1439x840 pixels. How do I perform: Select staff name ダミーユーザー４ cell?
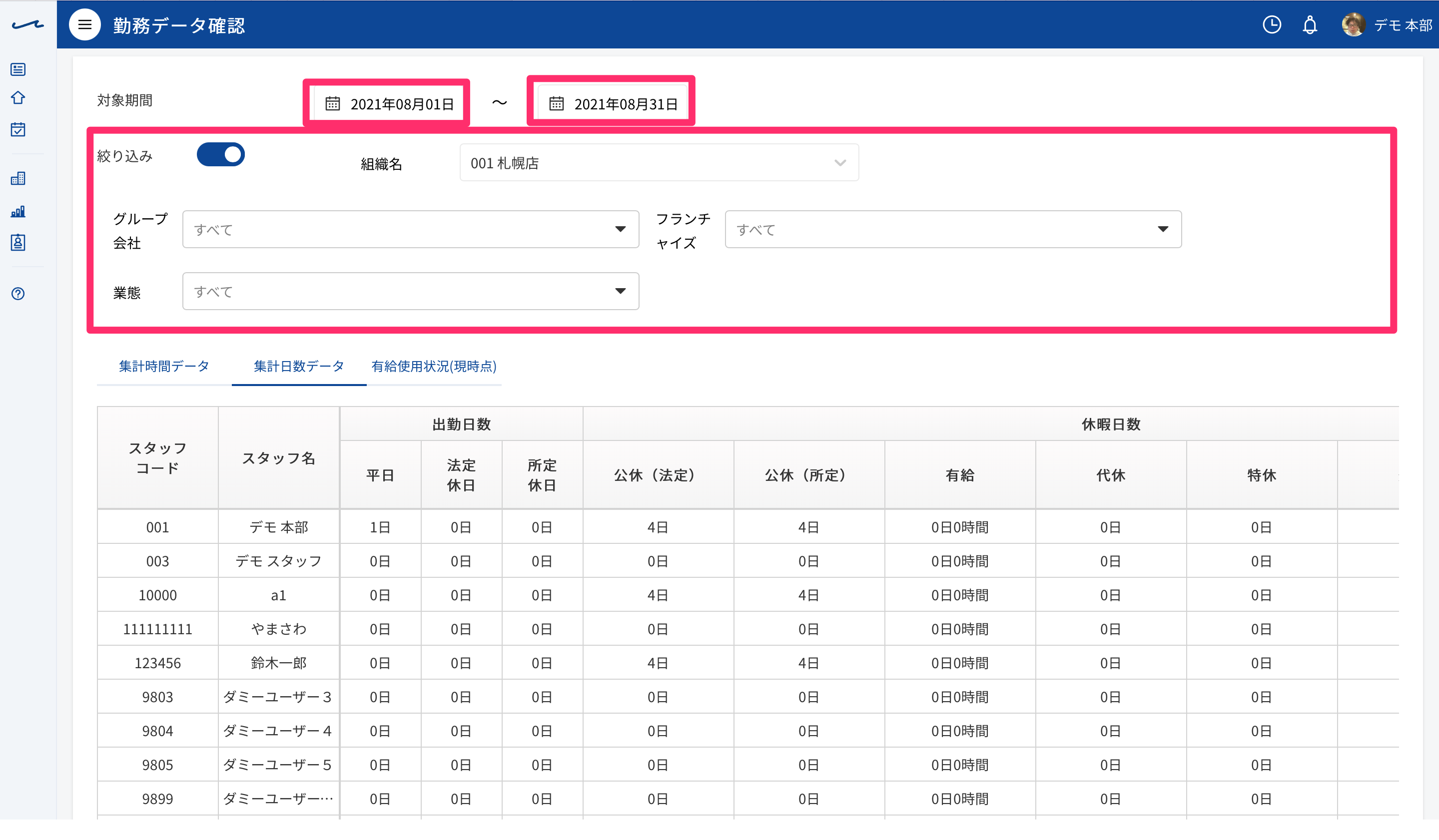(279, 731)
